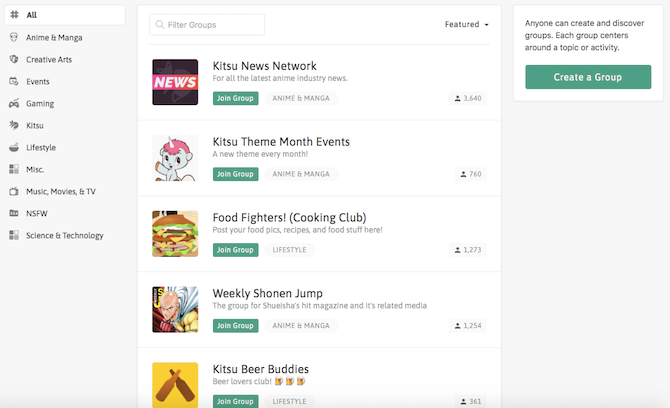This screenshot has width=670, height=408.
Task: Select the NSFW category icon
Action: pyautogui.click(x=14, y=213)
